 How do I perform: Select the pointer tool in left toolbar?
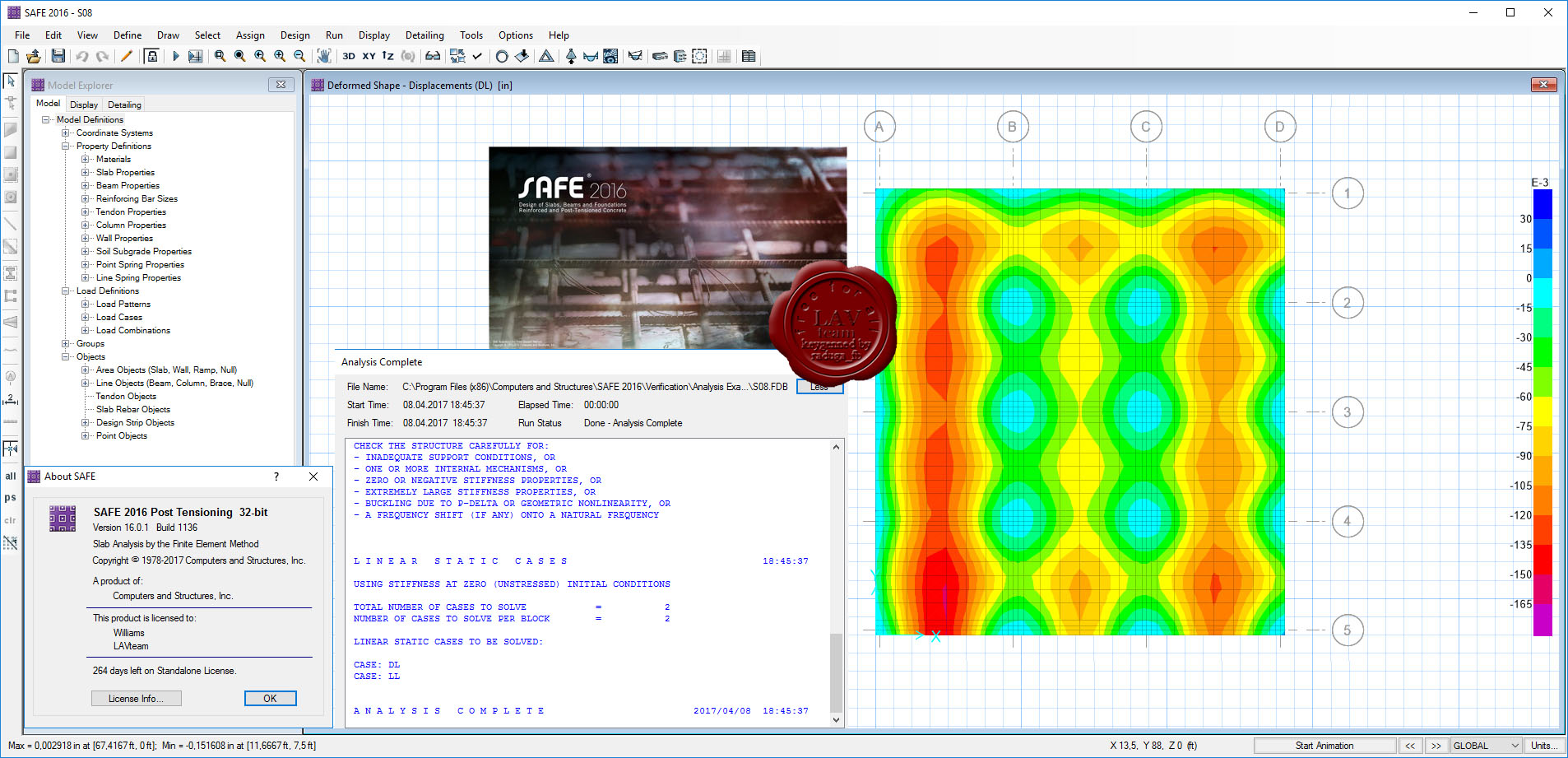tap(11, 81)
